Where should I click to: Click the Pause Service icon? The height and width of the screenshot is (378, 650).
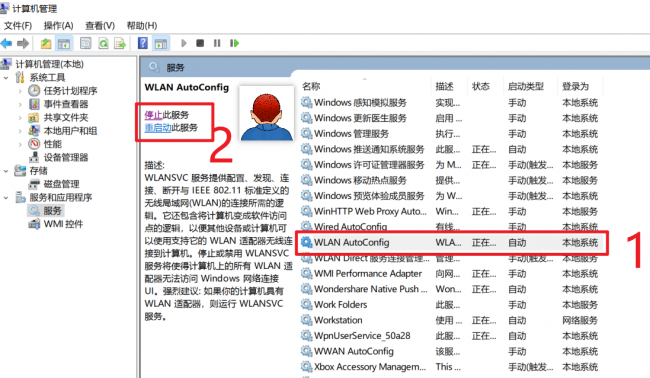coord(217,43)
